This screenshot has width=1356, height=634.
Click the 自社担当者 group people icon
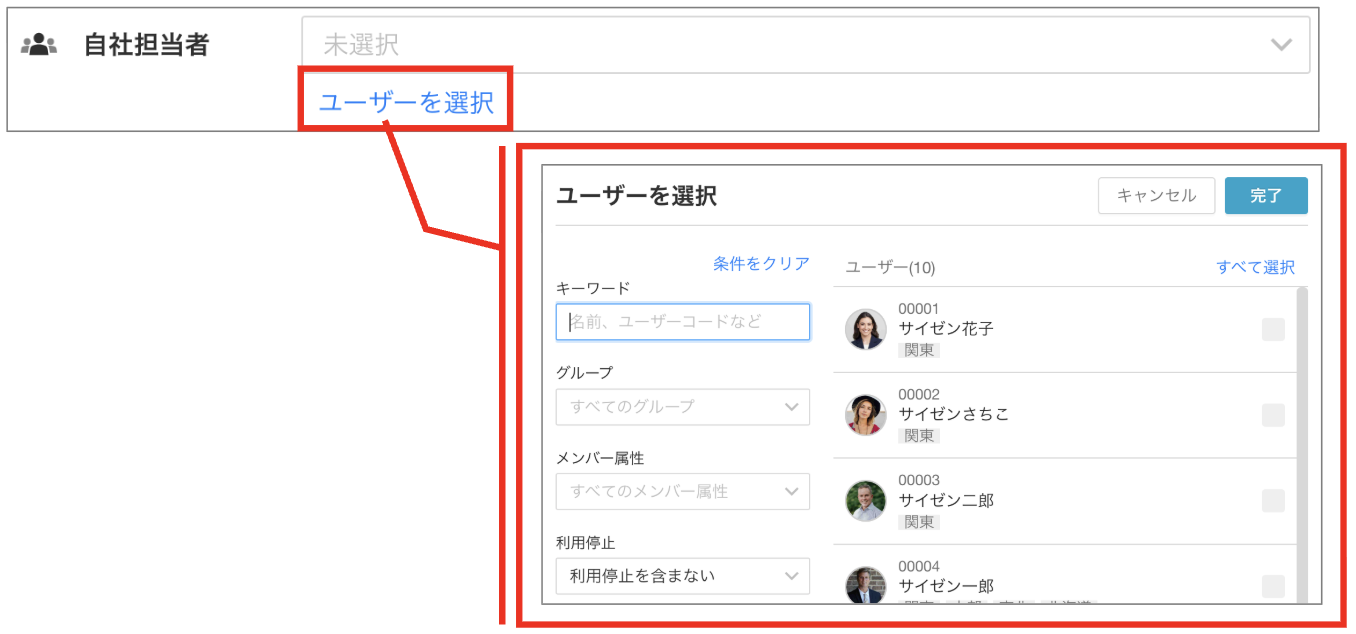coord(39,45)
